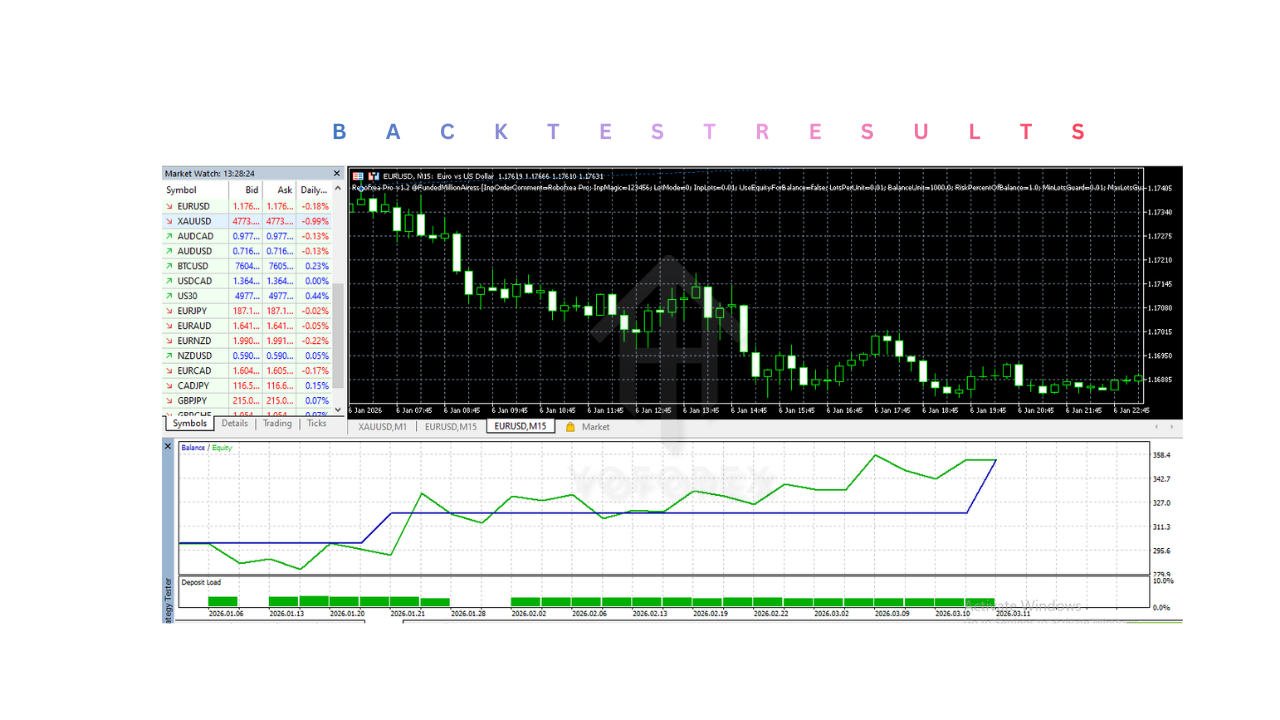Click the BTCUSD up-arrow trend icon
1280x720 pixels.
(x=169, y=266)
